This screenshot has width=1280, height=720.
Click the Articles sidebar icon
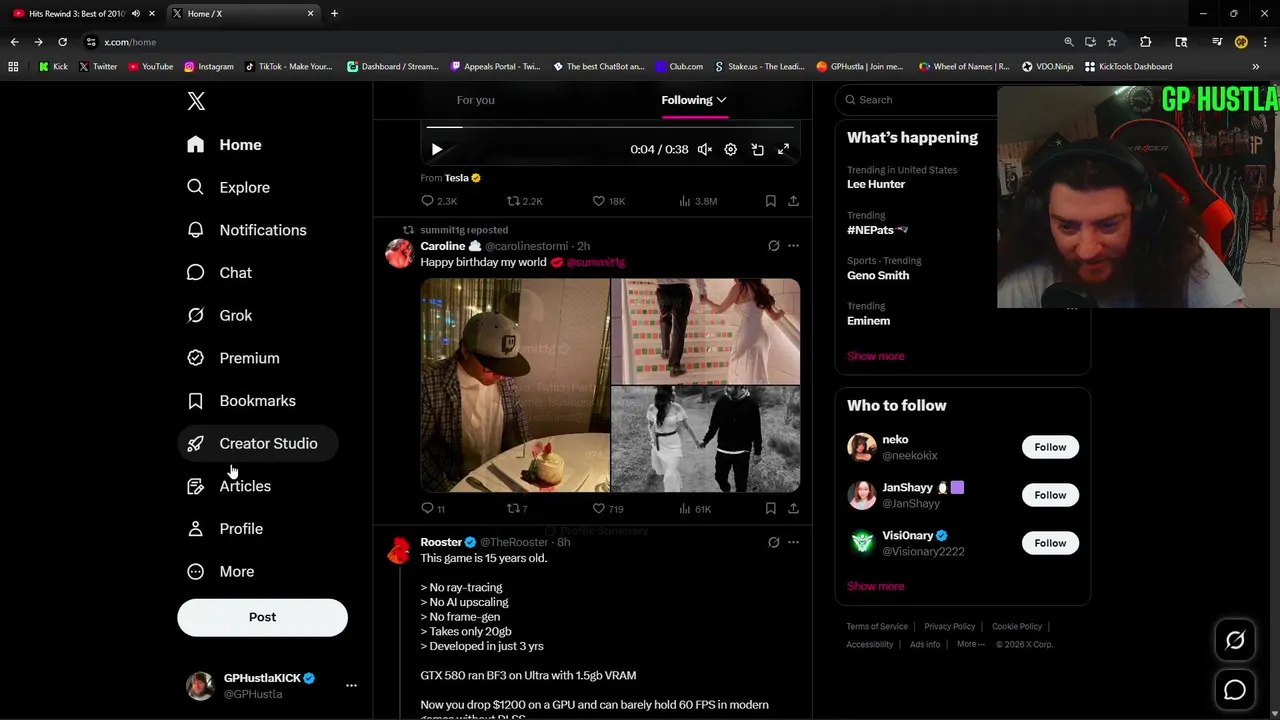click(x=196, y=486)
